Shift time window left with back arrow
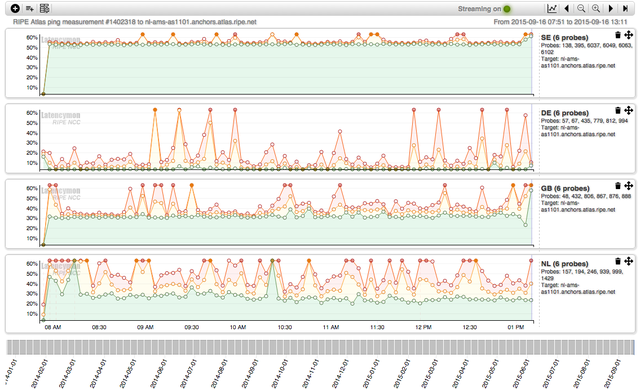 pyautogui.click(x=567, y=8)
